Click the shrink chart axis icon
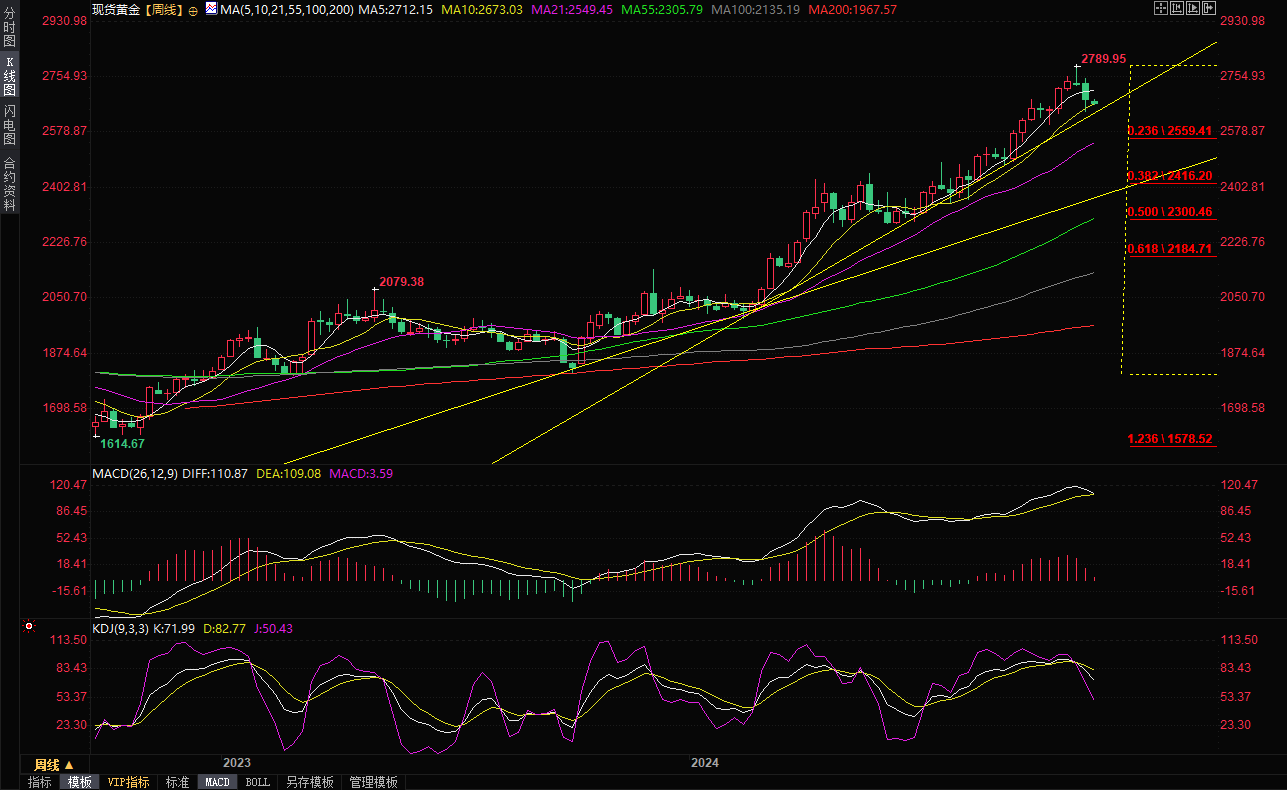 pyautogui.click(x=1177, y=8)
